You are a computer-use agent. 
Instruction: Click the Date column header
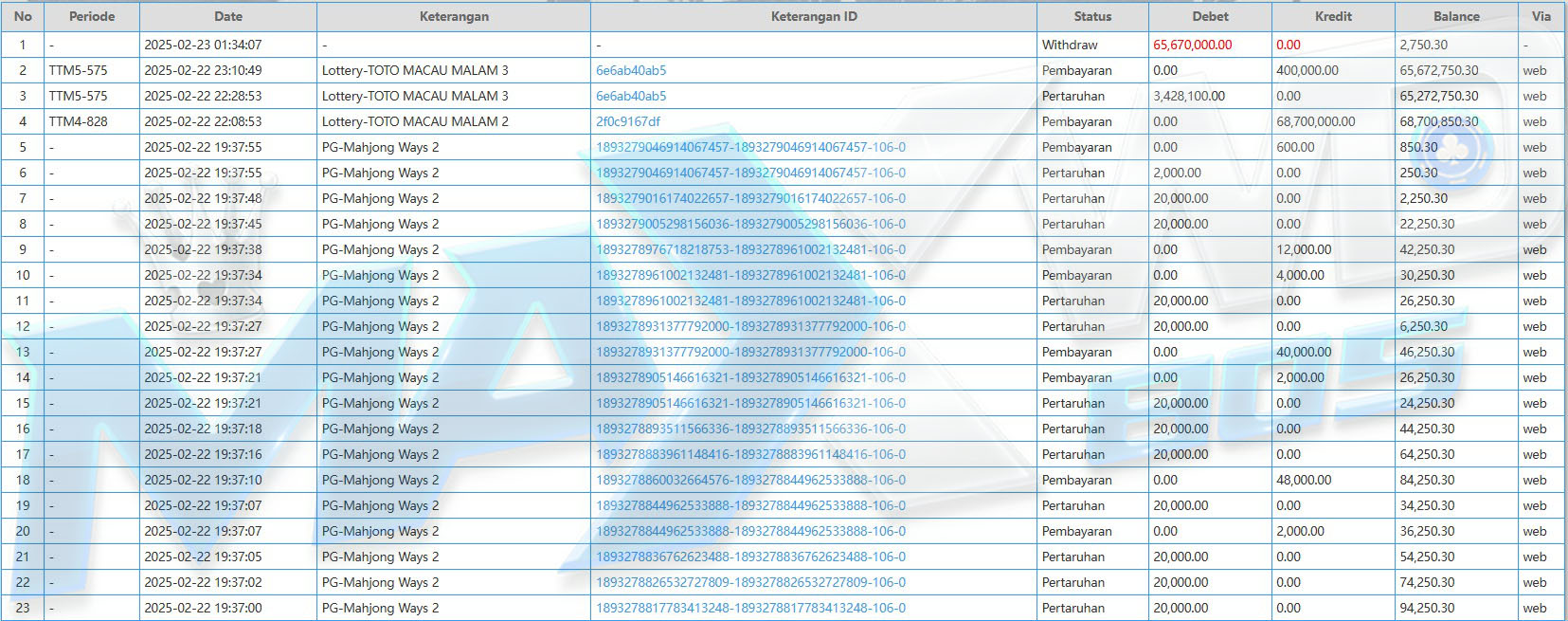228,16
